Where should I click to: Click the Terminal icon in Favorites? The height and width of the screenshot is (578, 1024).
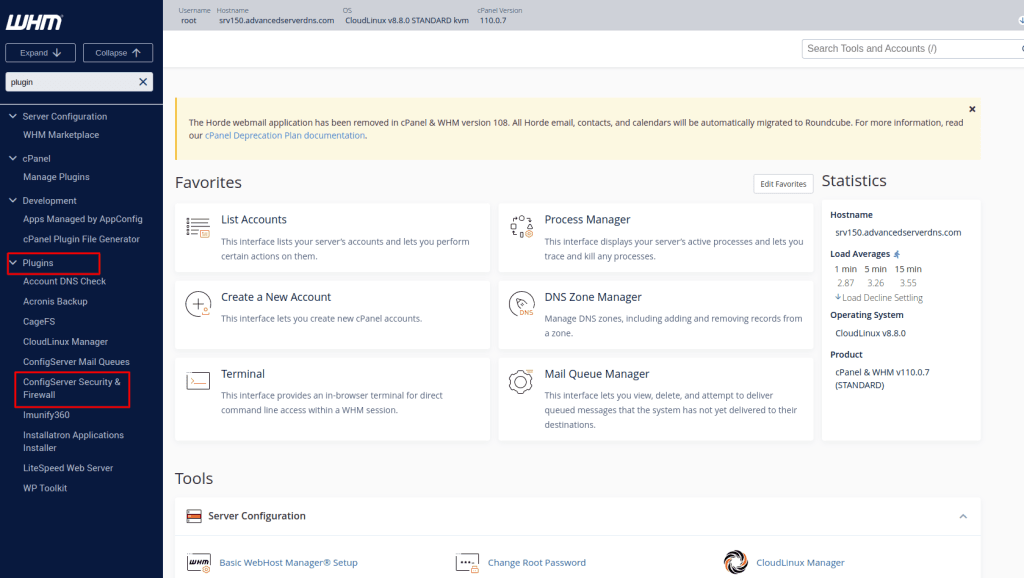198,381
